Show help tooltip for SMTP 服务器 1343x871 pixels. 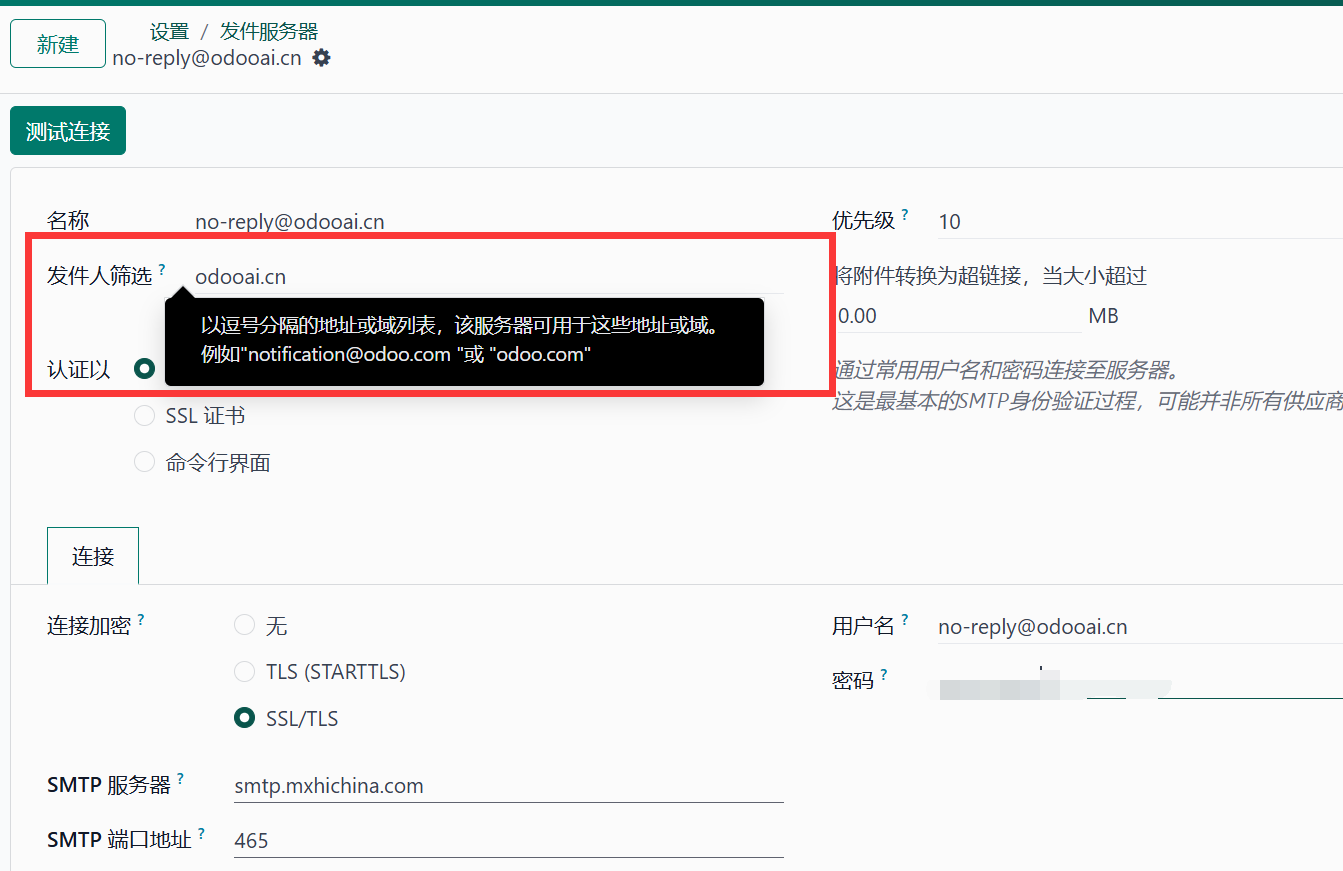181,779
